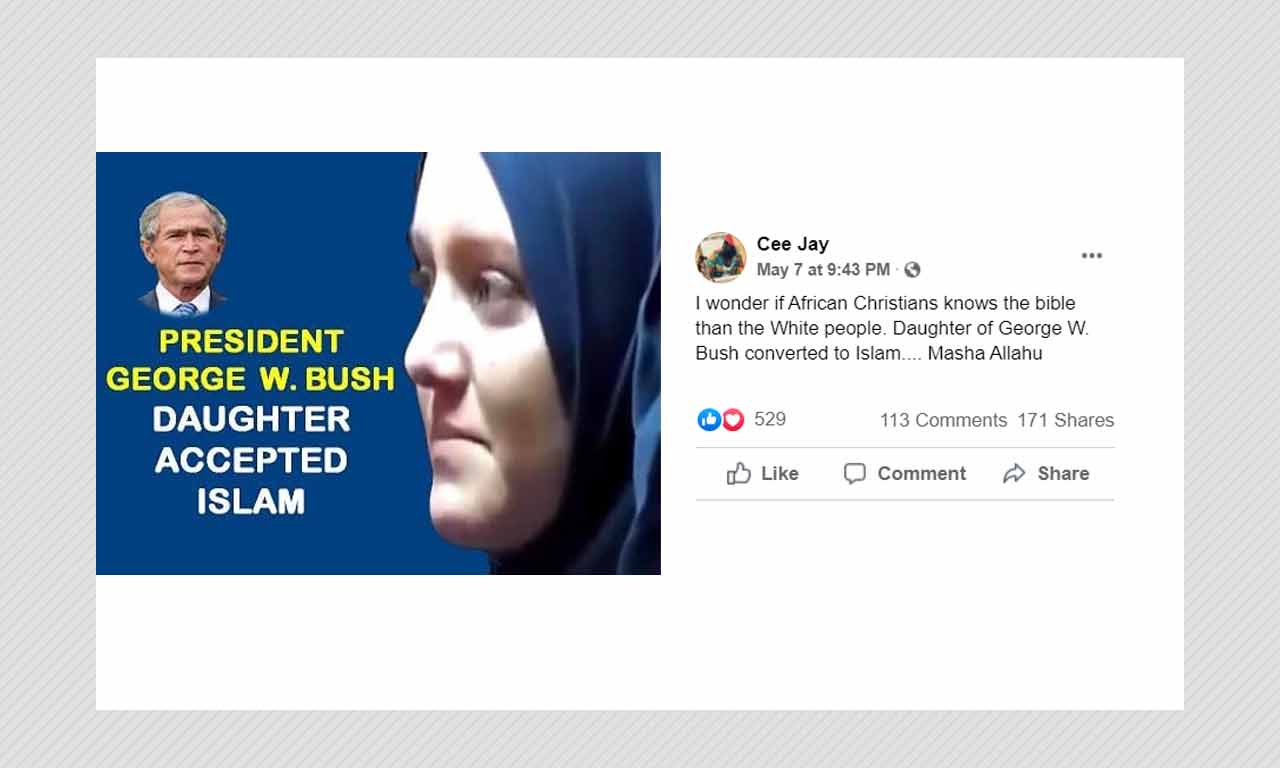Open the May 7 at 9:43 PM timestamp
Image resolution: width=1280 pixels, height=768 pixels.
(x=823, y=270)
